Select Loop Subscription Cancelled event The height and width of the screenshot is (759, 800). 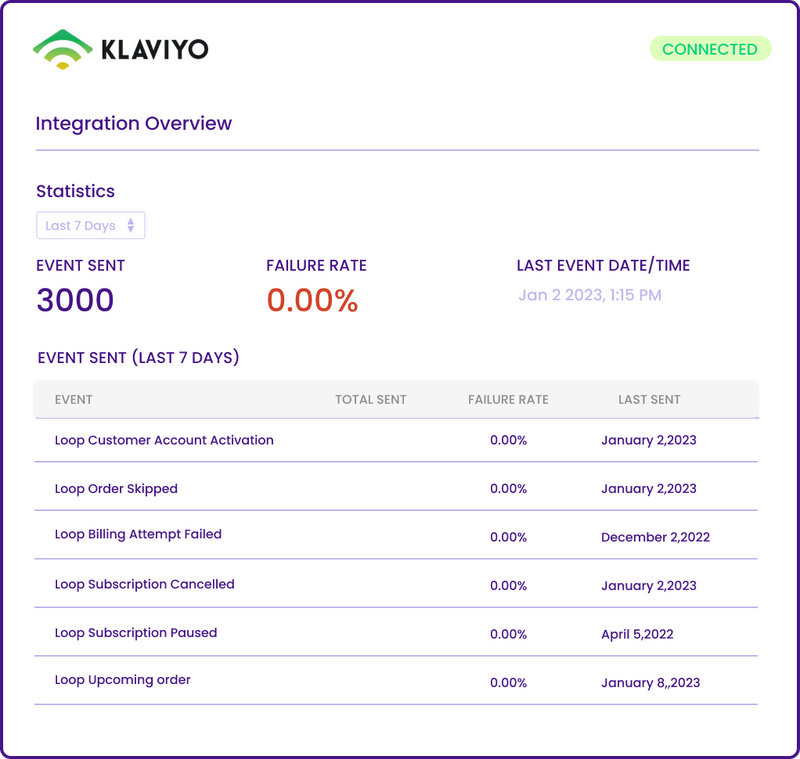[144, 584]
